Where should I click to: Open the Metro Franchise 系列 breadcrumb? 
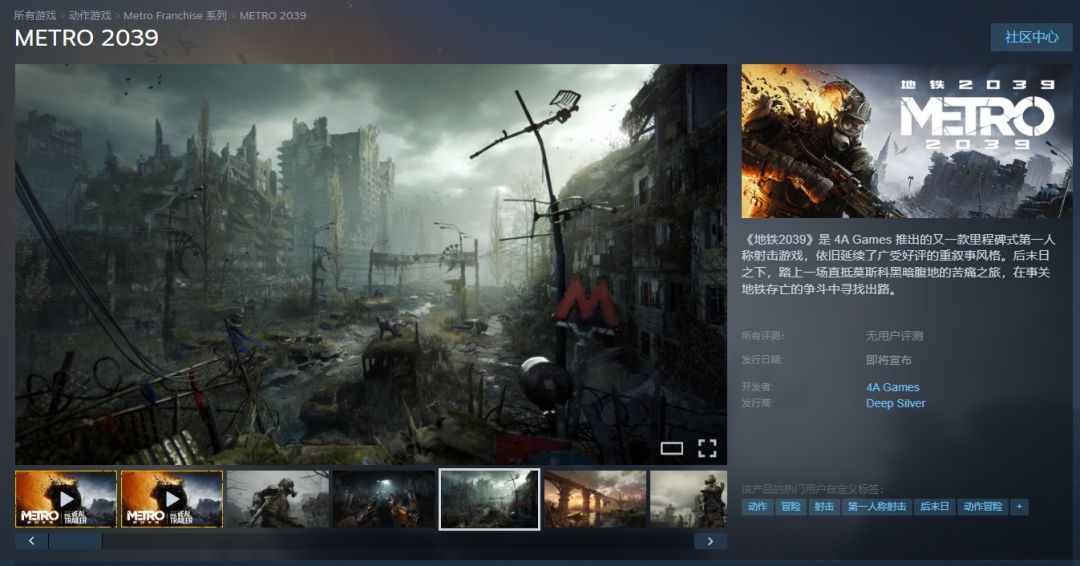pyautogui.click(x=175, y=15)
